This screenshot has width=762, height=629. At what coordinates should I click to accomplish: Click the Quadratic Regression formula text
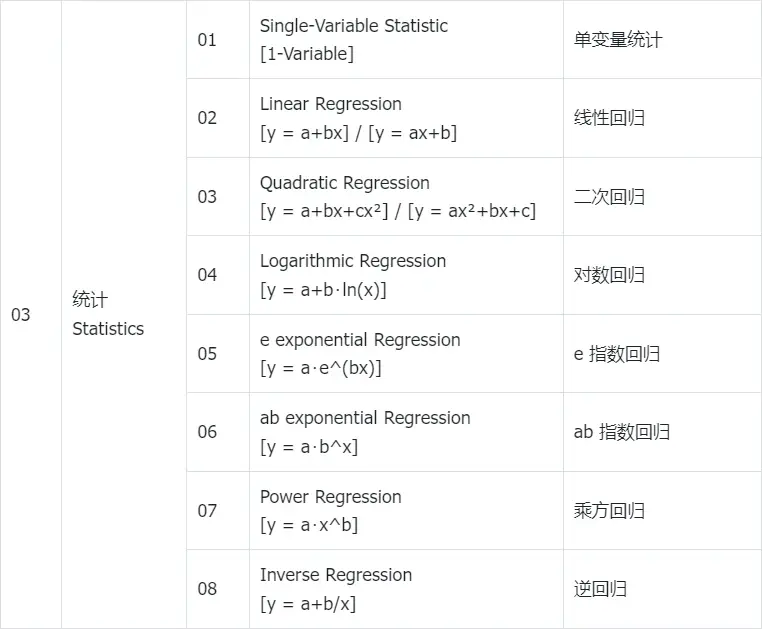[398, 211]
